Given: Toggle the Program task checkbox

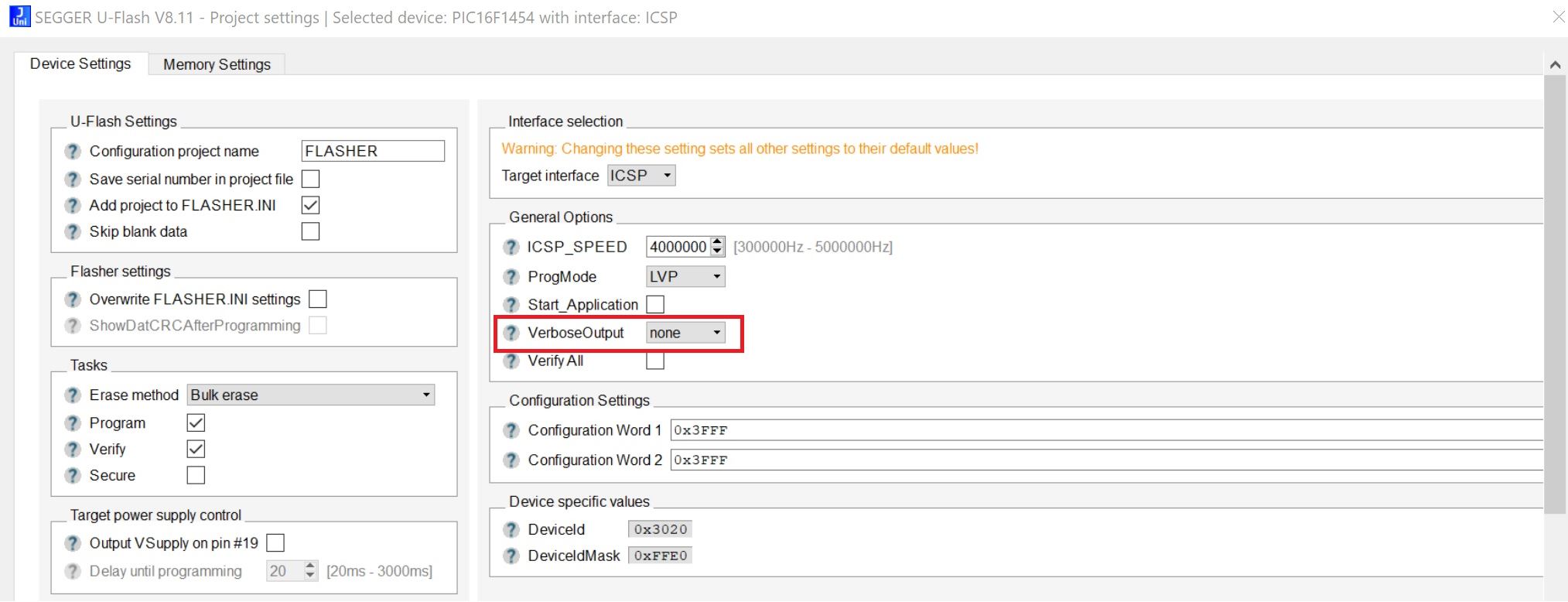Looking at the screenshot, I should pos(196,422).
